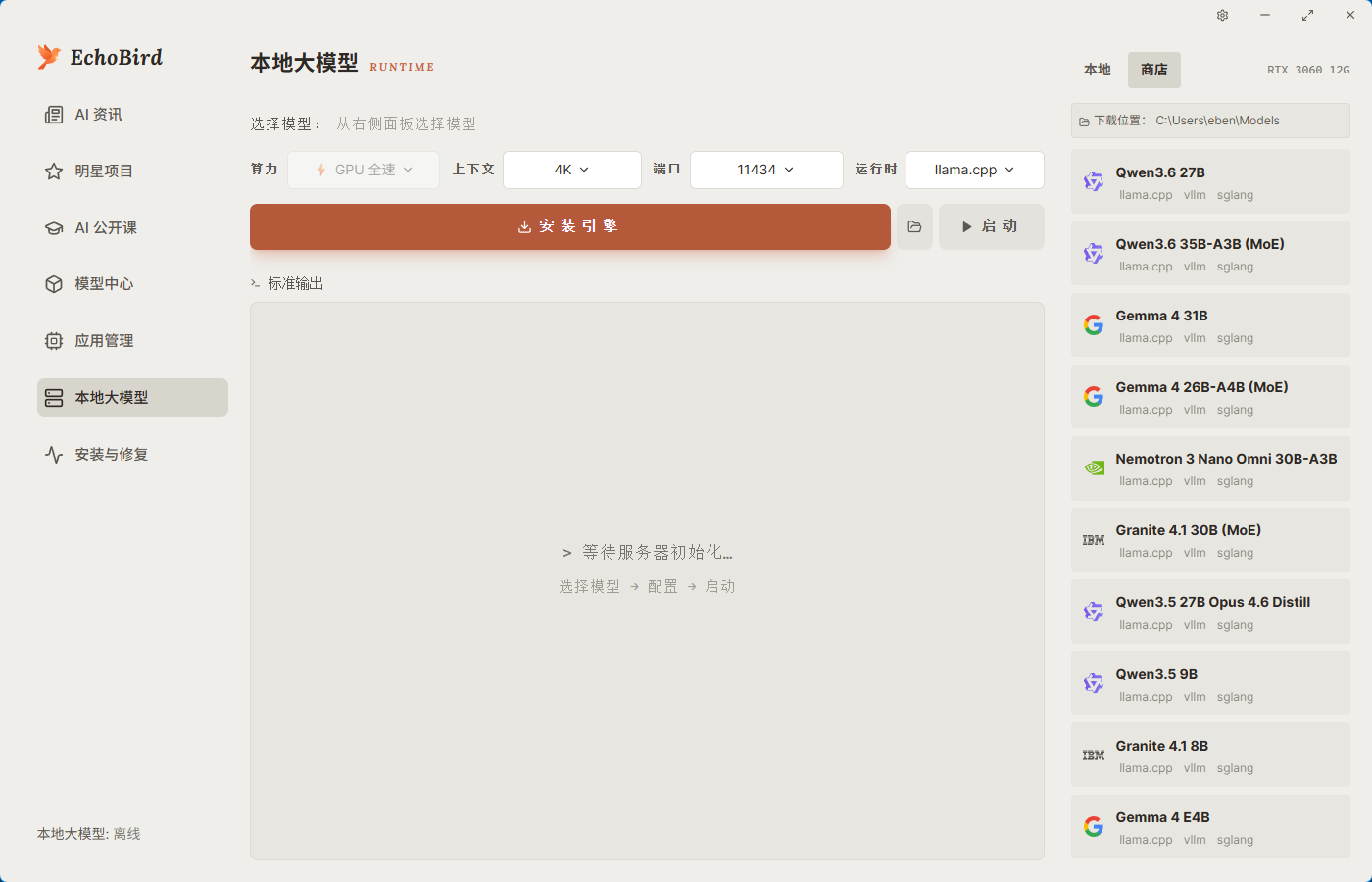Click the chip icon for 应用管理
Viewport: 1372px width, 882px height.
54,341
